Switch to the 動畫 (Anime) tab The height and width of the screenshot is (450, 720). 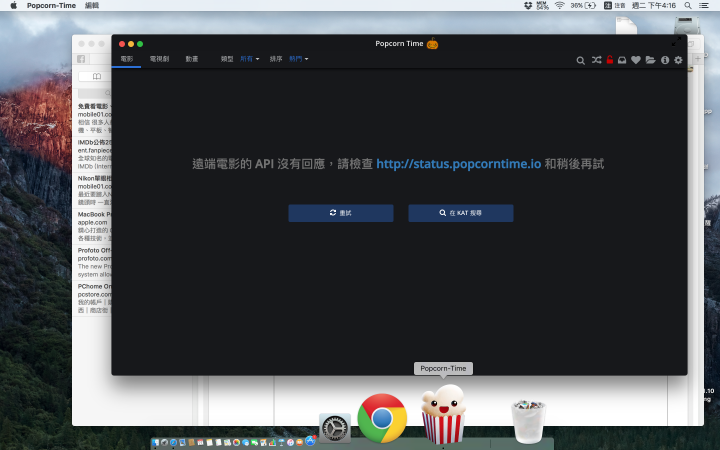pyautogui.click(x=192, y=59)
